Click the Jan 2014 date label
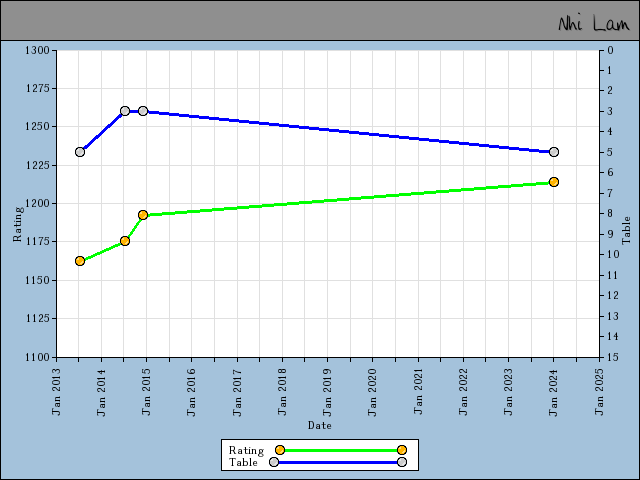This screenshot has height=480, width=640. click(101, 392)
